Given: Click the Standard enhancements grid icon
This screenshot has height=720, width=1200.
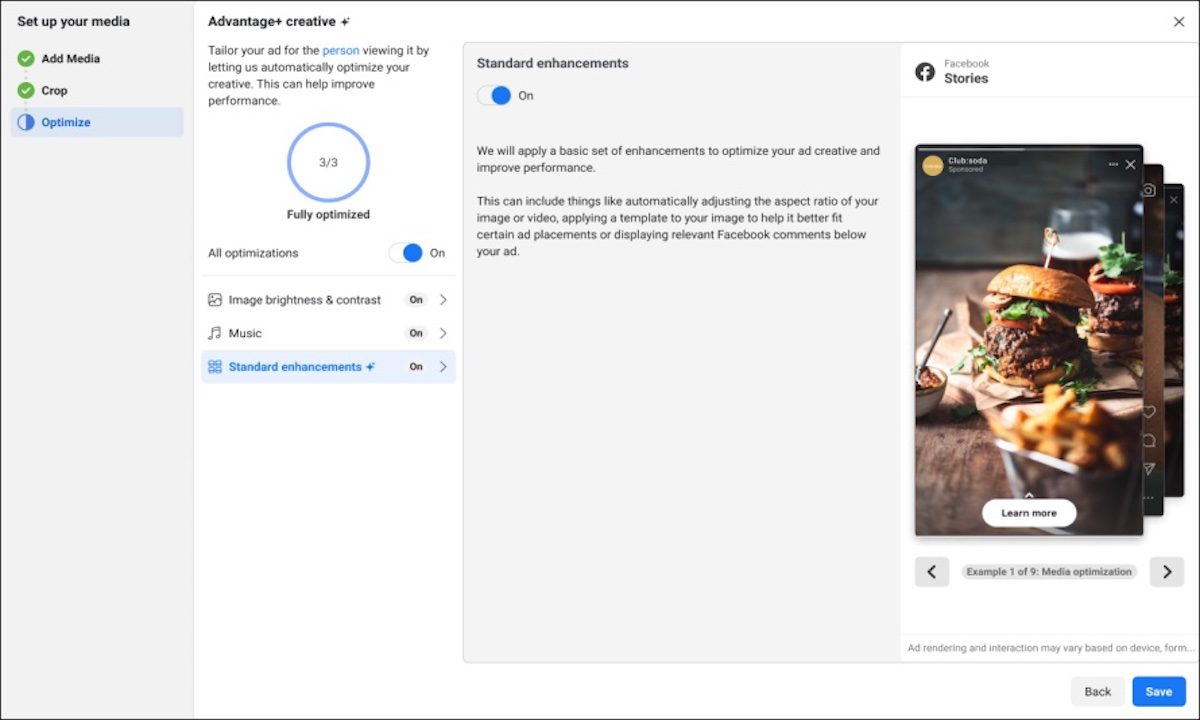Looking at the screenshot, I should [214, 367].
